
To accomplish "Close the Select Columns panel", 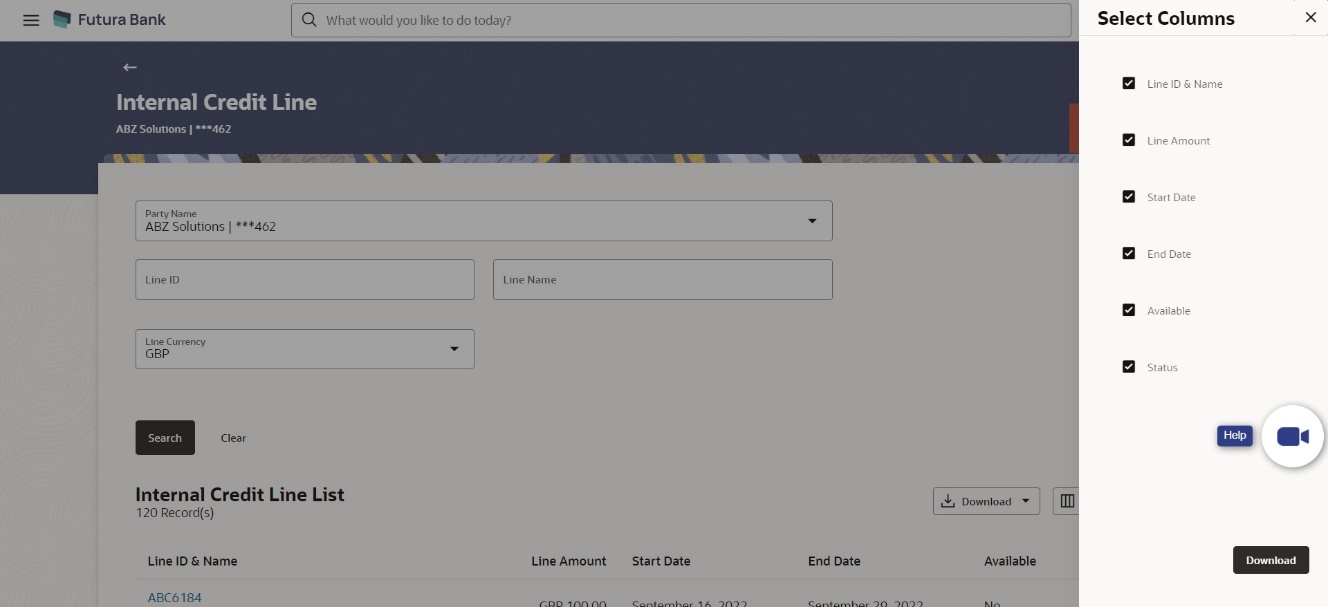I will pyautogui.click(x=1311, y=18).
